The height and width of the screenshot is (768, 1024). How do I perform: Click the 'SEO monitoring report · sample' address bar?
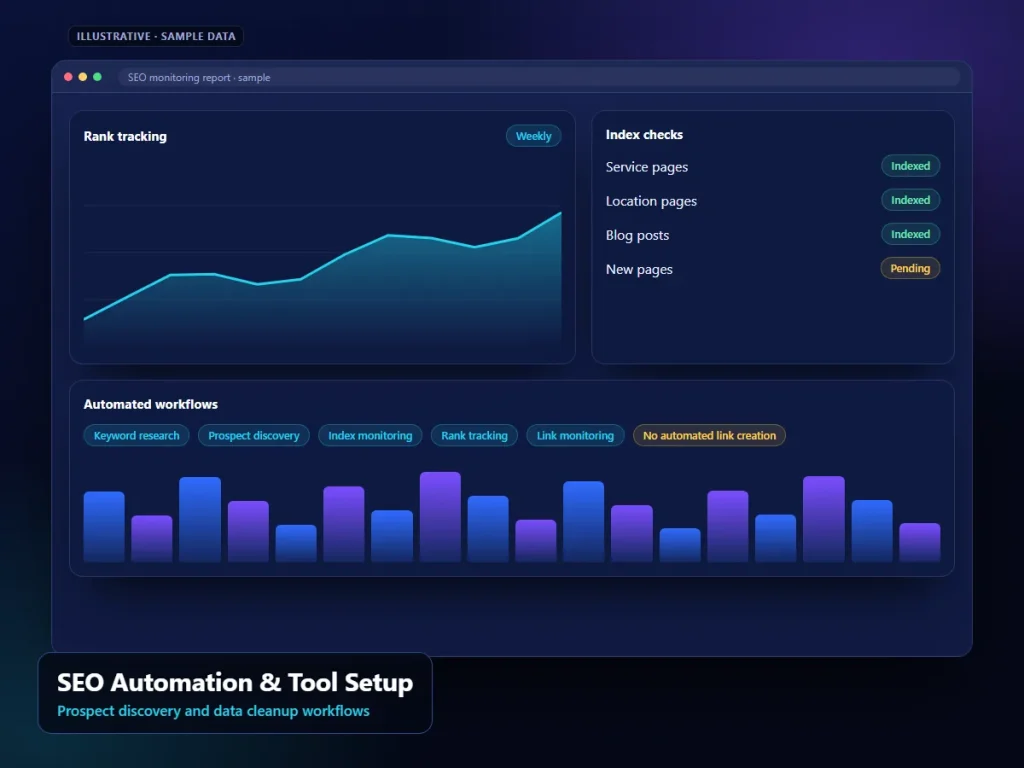click(x=539, y=77)
